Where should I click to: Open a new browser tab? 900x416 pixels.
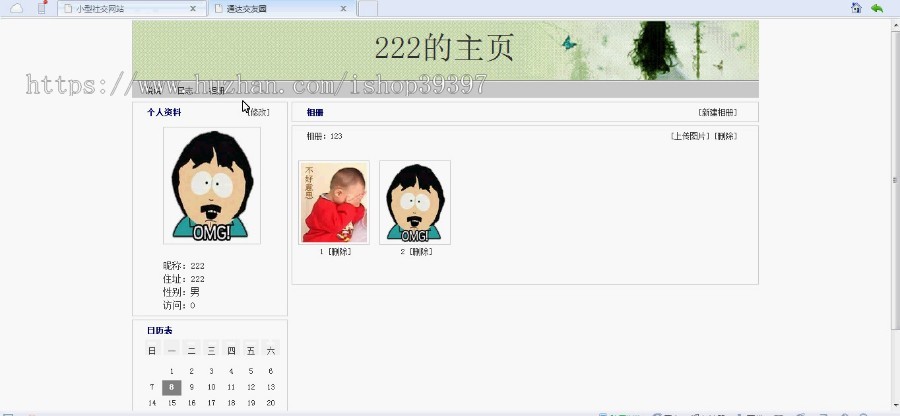click(x=368, y=9)
